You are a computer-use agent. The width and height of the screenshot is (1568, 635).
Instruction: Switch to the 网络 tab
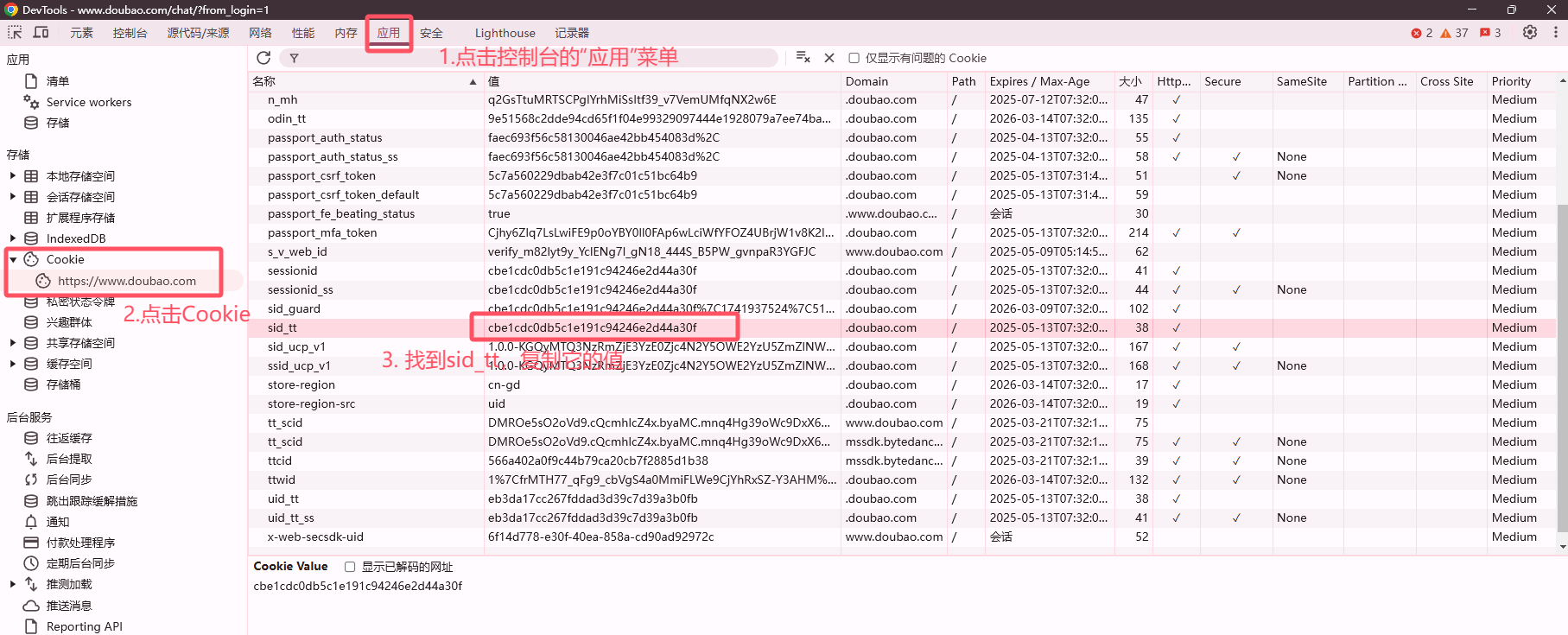(260, 33)
